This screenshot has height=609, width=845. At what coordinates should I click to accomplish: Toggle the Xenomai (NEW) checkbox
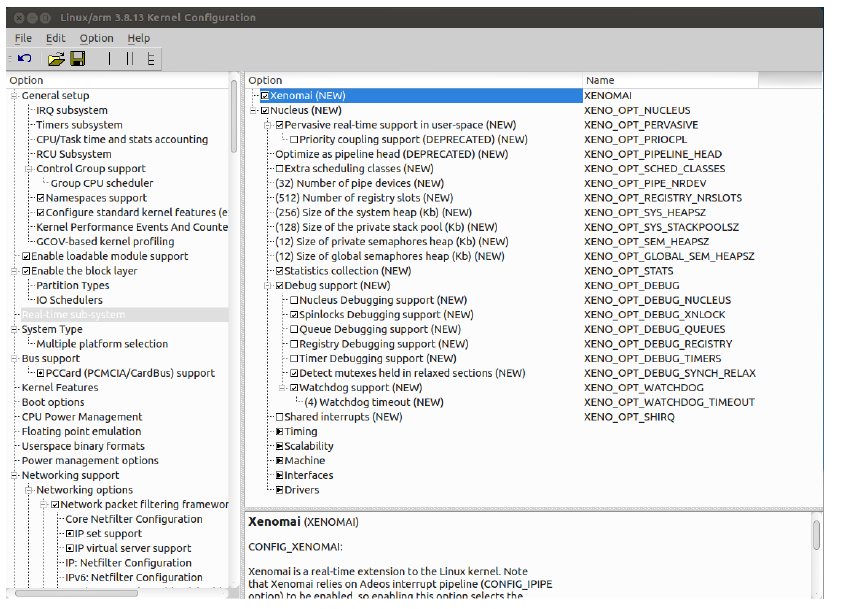tap(265, 96)
